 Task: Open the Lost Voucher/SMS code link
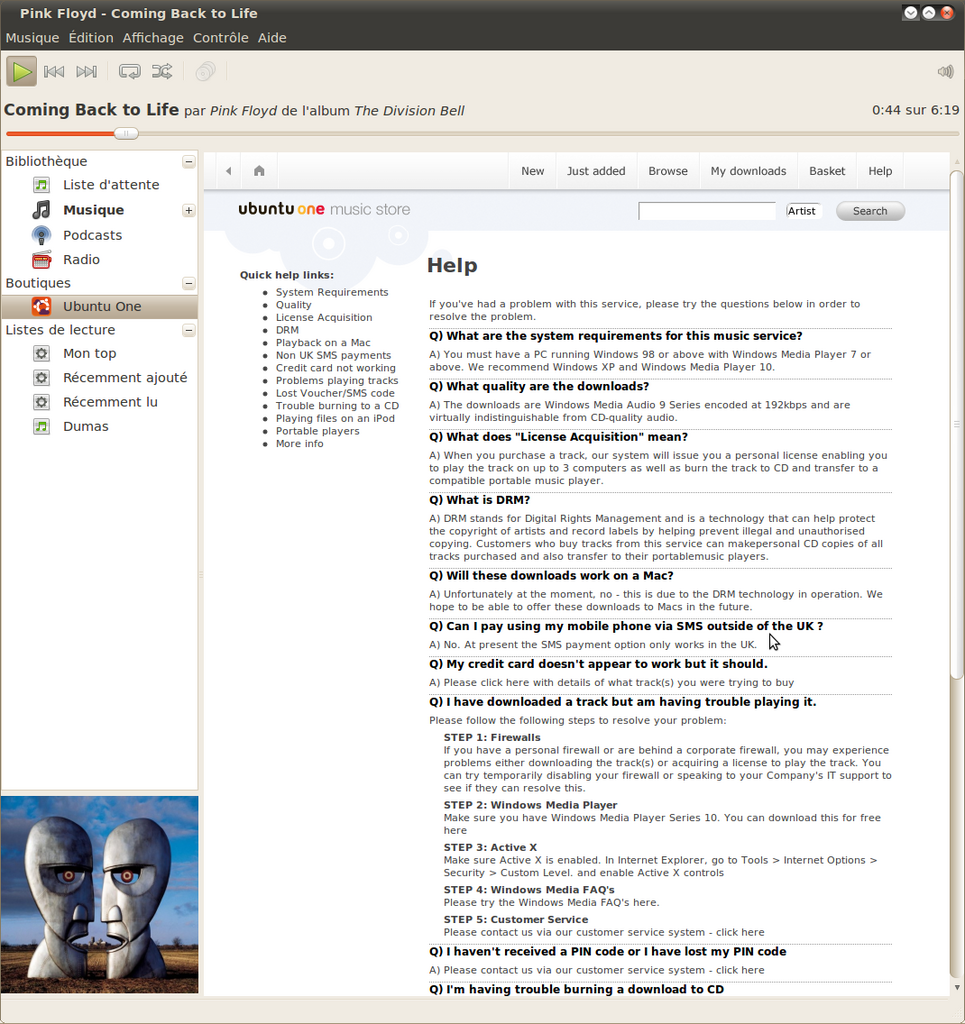335,393
